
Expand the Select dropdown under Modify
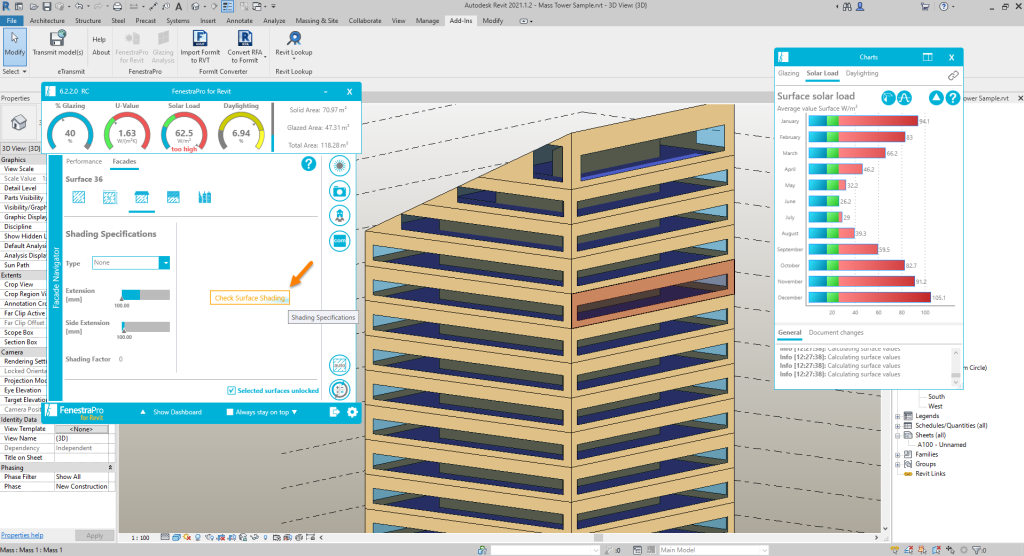click(x=14, y=71)
